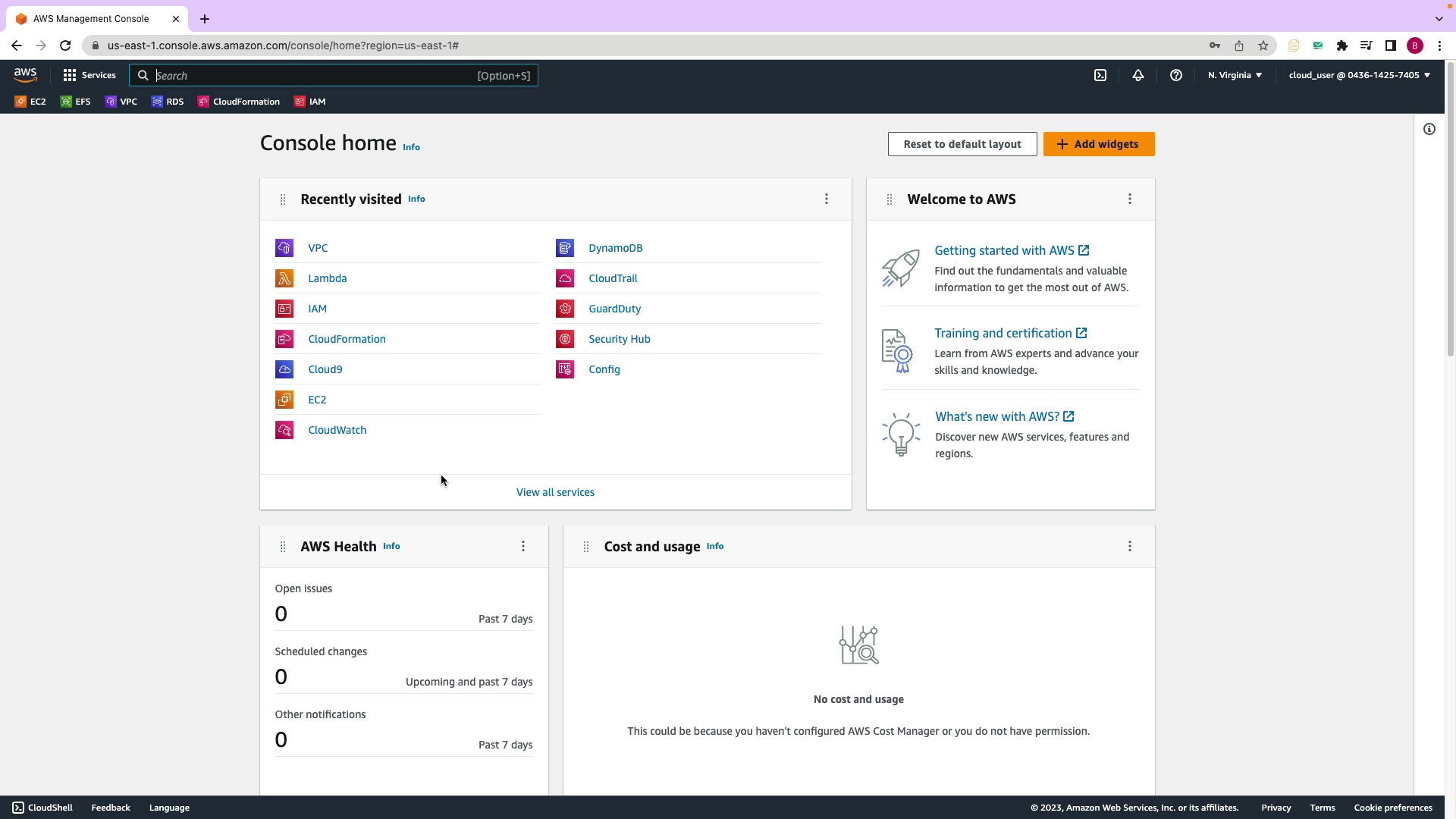Grab the AWS Health widget drag handle
This screenshot has width=1456, height=819.
(x=283, y=547)
